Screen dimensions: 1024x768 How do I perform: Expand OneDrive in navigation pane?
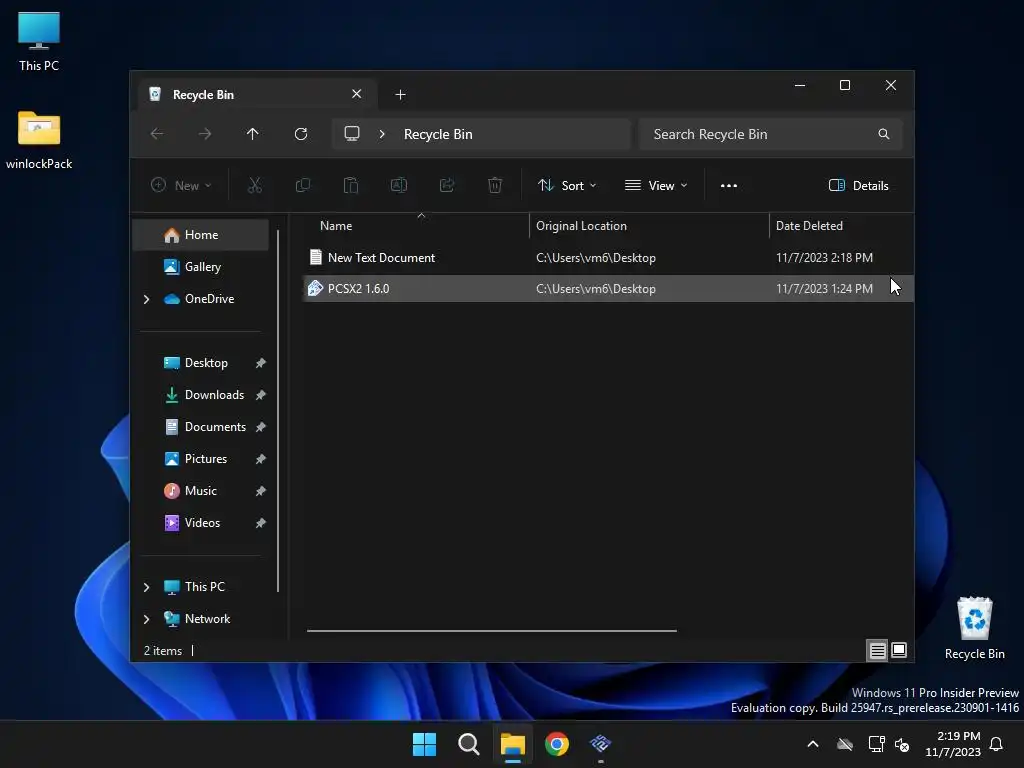click(x=146, y=299)
